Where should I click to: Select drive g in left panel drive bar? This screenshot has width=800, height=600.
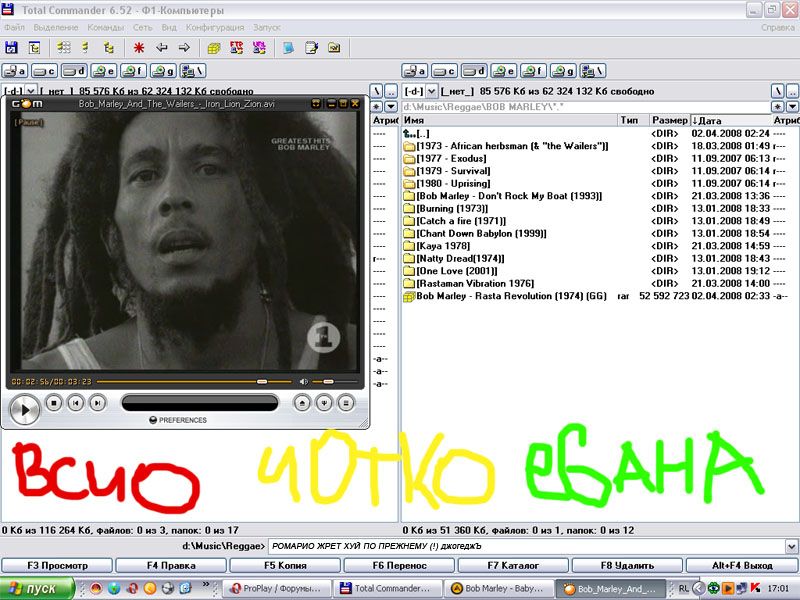163,71
